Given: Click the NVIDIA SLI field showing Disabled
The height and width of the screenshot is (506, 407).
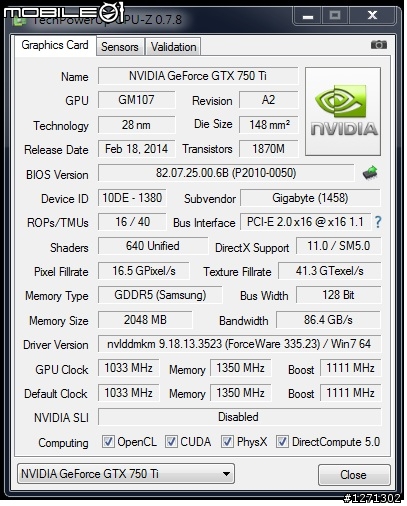Looking at the screenshot, I should click(x=239, y=417).
